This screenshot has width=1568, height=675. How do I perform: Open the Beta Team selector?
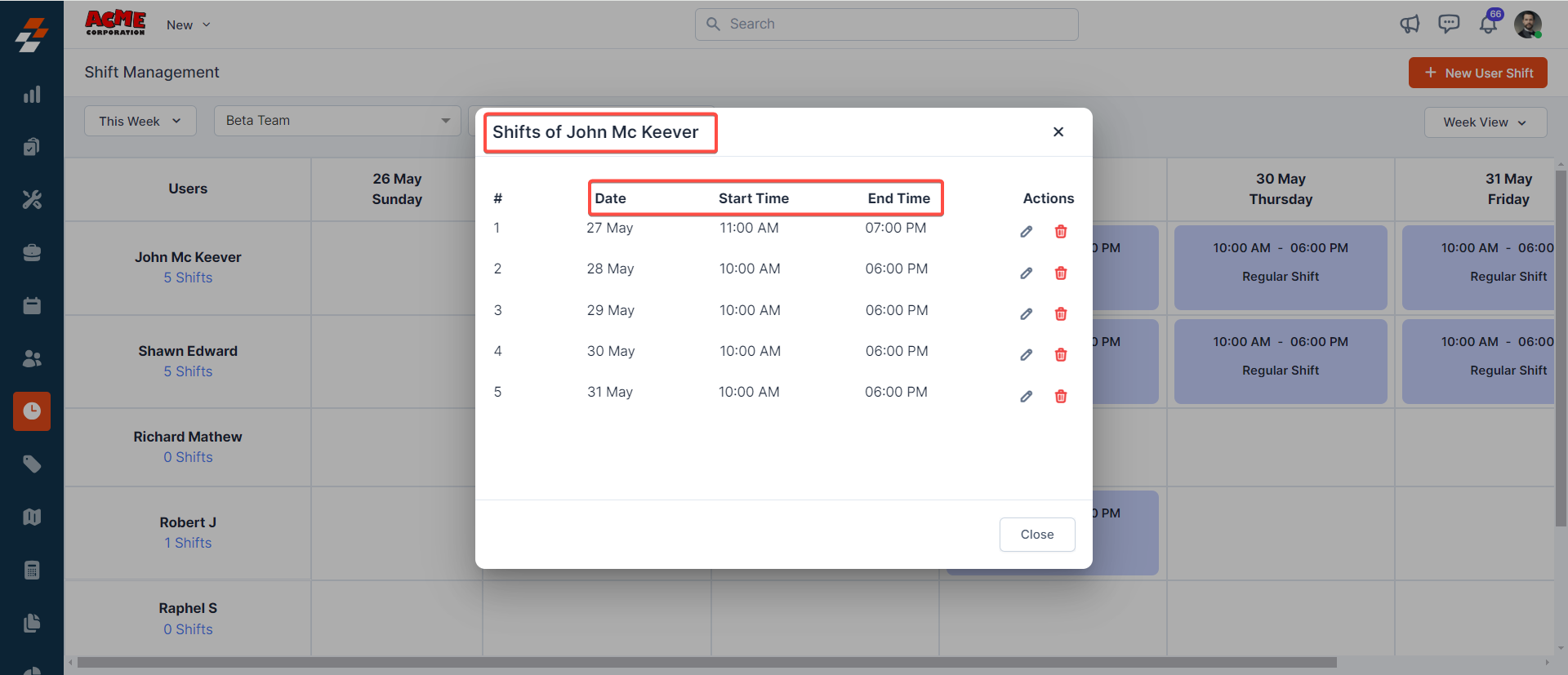pos(336,121)
